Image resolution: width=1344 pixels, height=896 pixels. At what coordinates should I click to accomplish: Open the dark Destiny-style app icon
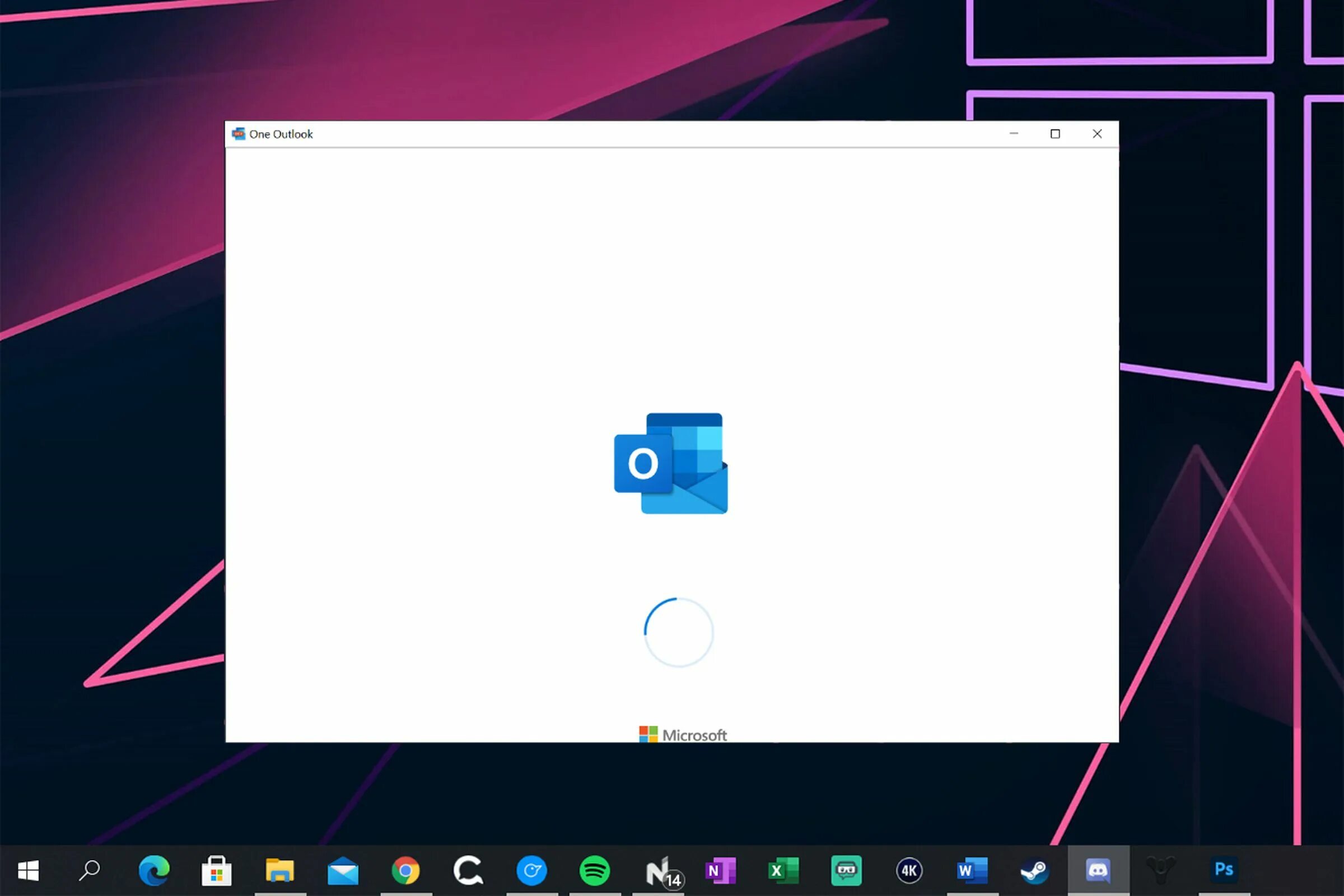point(1160,870)
